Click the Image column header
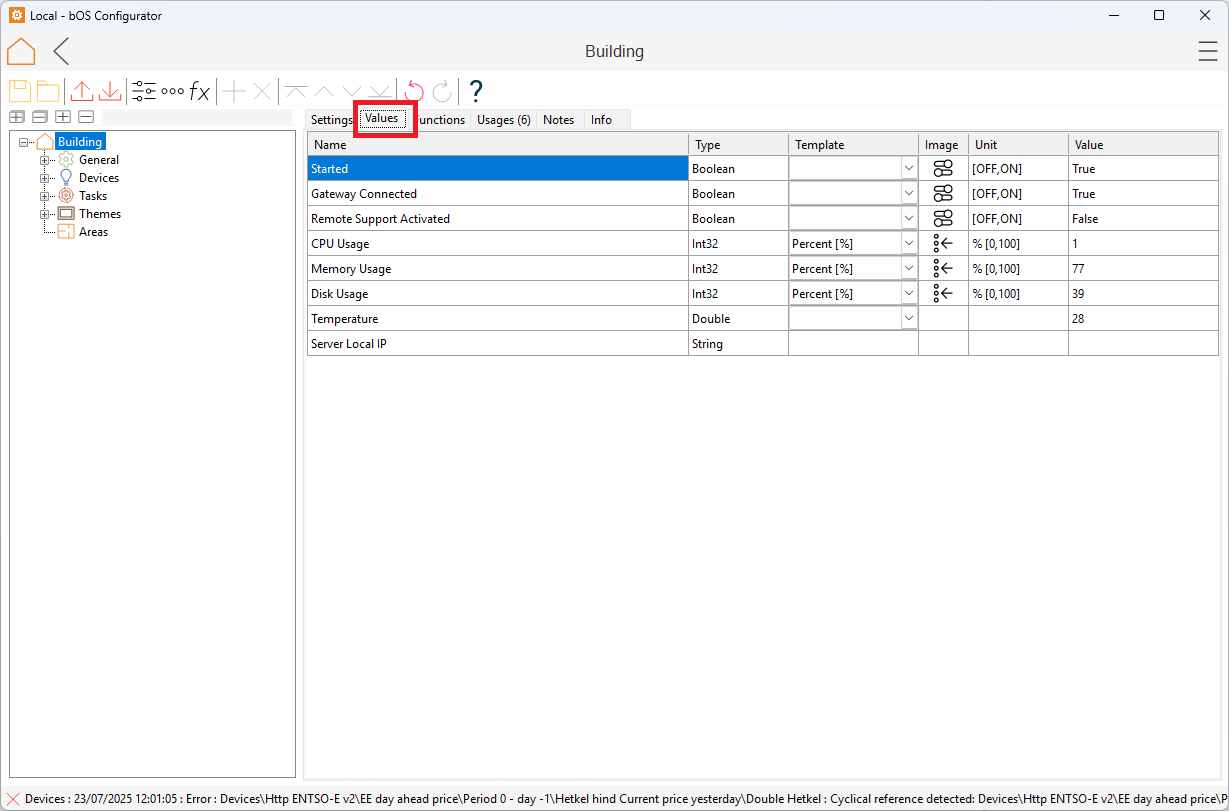1229x811 pixels. coord(944,145)
